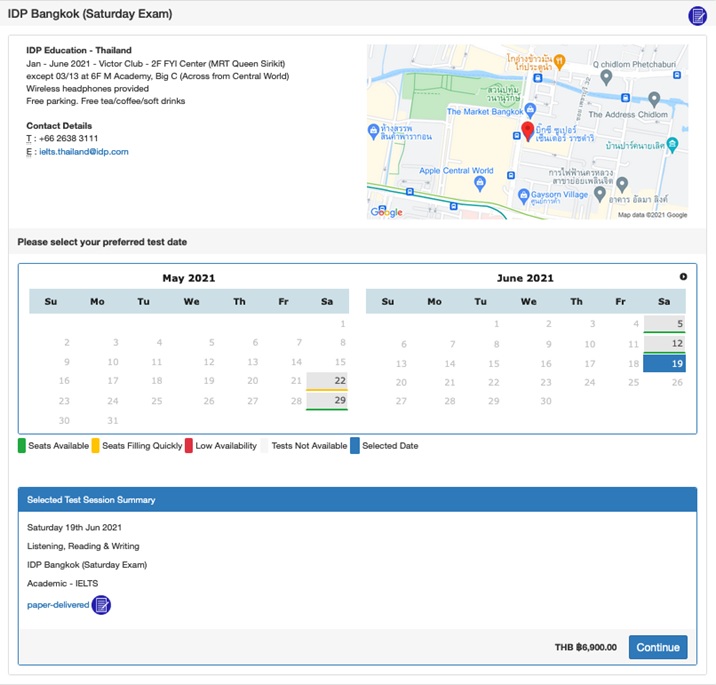The width and height of the screenshot is (716, 685).
Task: Click 'Please select your preferred test date' heading
Action: point(102,242)
